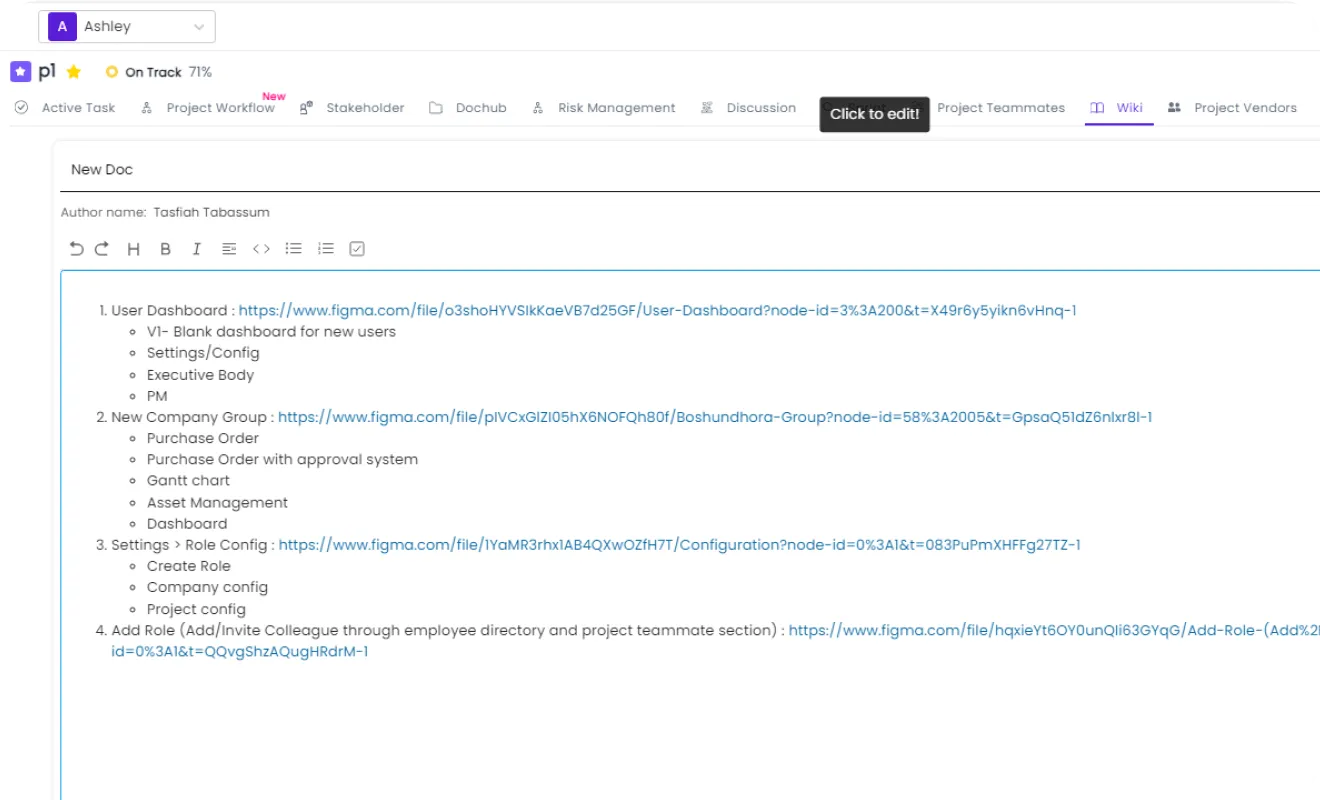Click the 'Dashboard' bullet item

pyautogui.click(x=187, y=523)
